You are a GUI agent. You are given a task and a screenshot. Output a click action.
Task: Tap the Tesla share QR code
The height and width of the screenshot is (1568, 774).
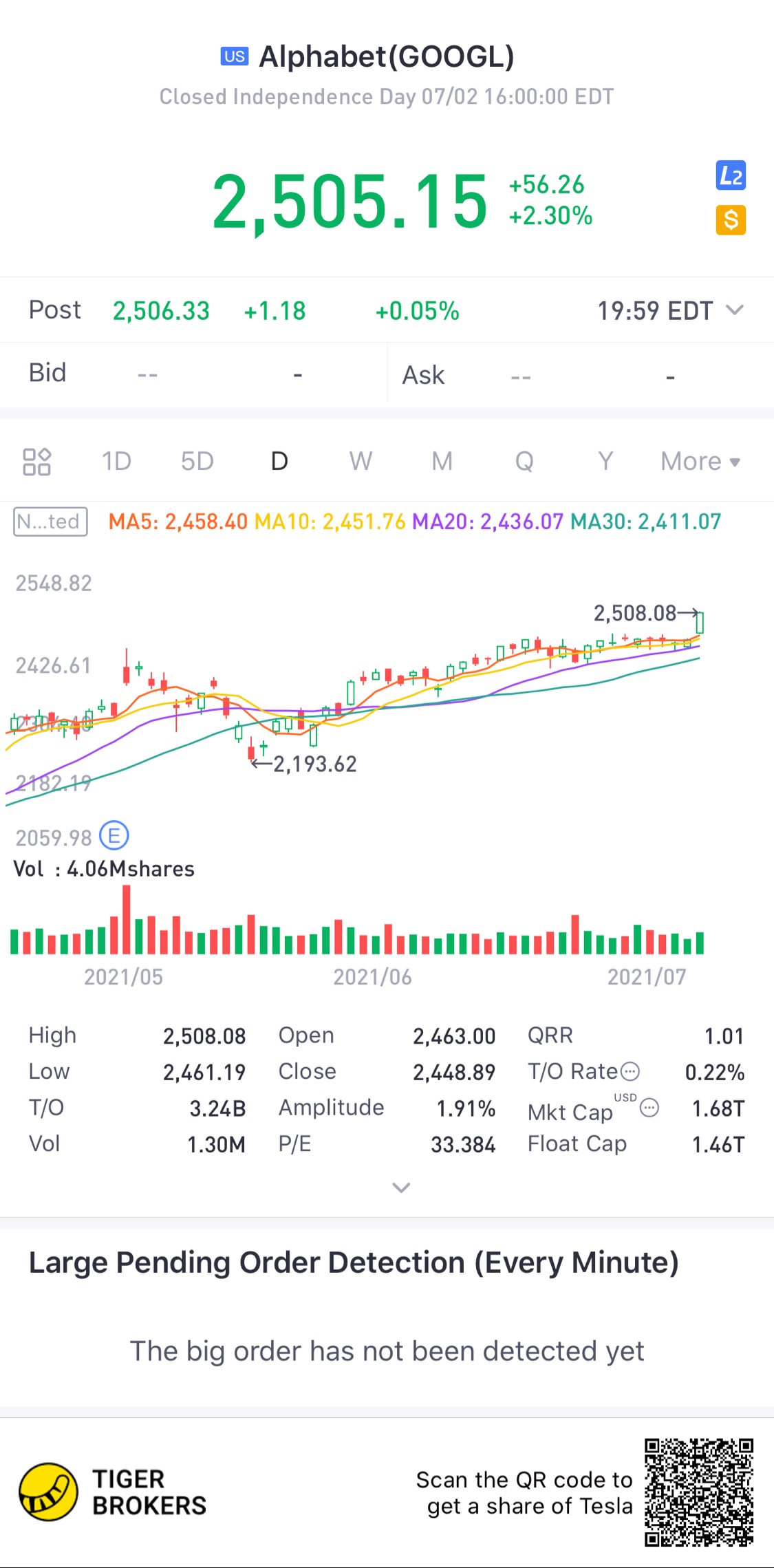[x=699, y=1492]
